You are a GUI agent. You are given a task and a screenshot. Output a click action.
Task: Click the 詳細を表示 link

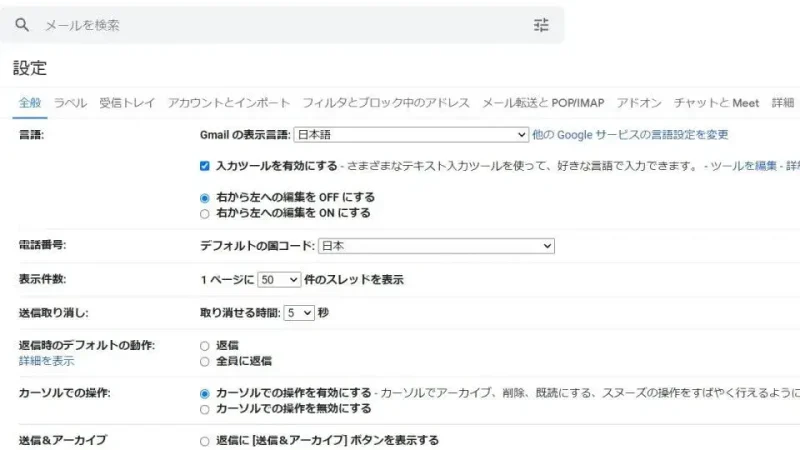pyautogui.click(x=46, y=361)
